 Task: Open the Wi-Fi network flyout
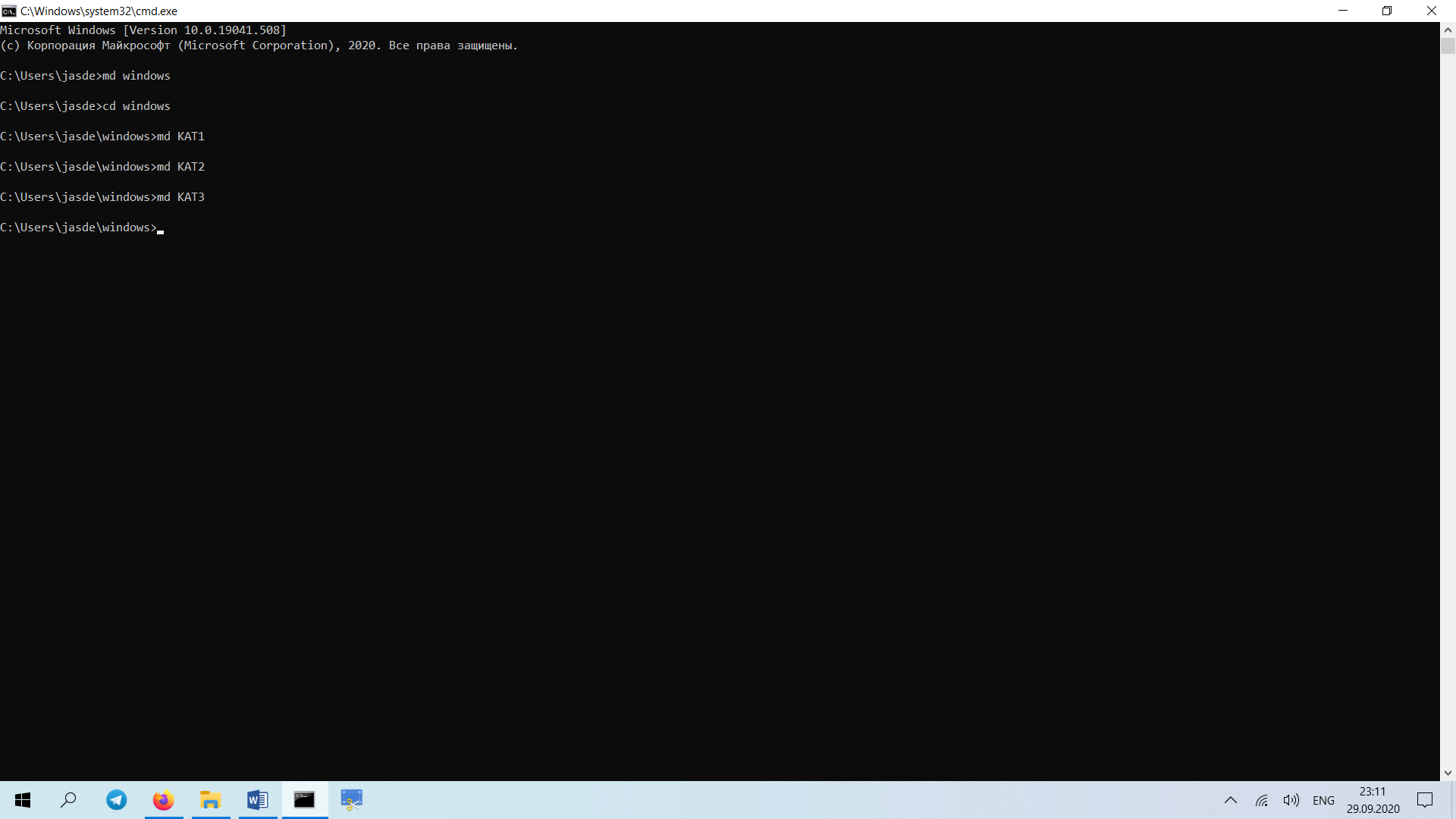click(x=1262, y=801)
